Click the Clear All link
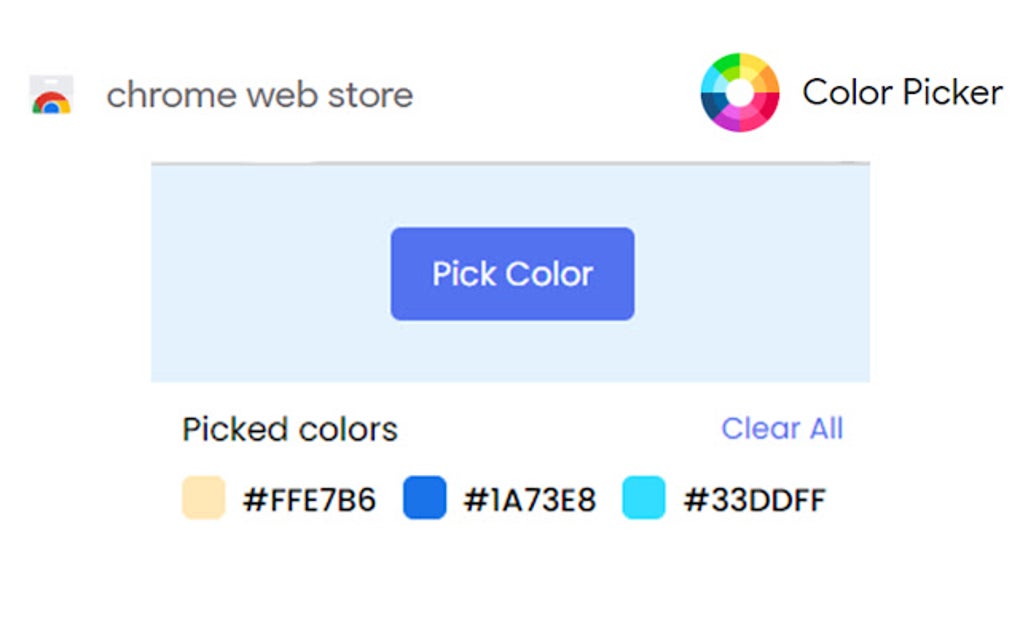 [781, 429]
